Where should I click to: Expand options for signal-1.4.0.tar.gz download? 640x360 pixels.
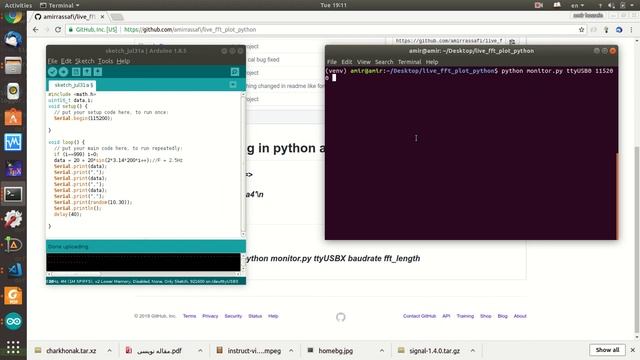pyautogui.click(x=473, y=351)
